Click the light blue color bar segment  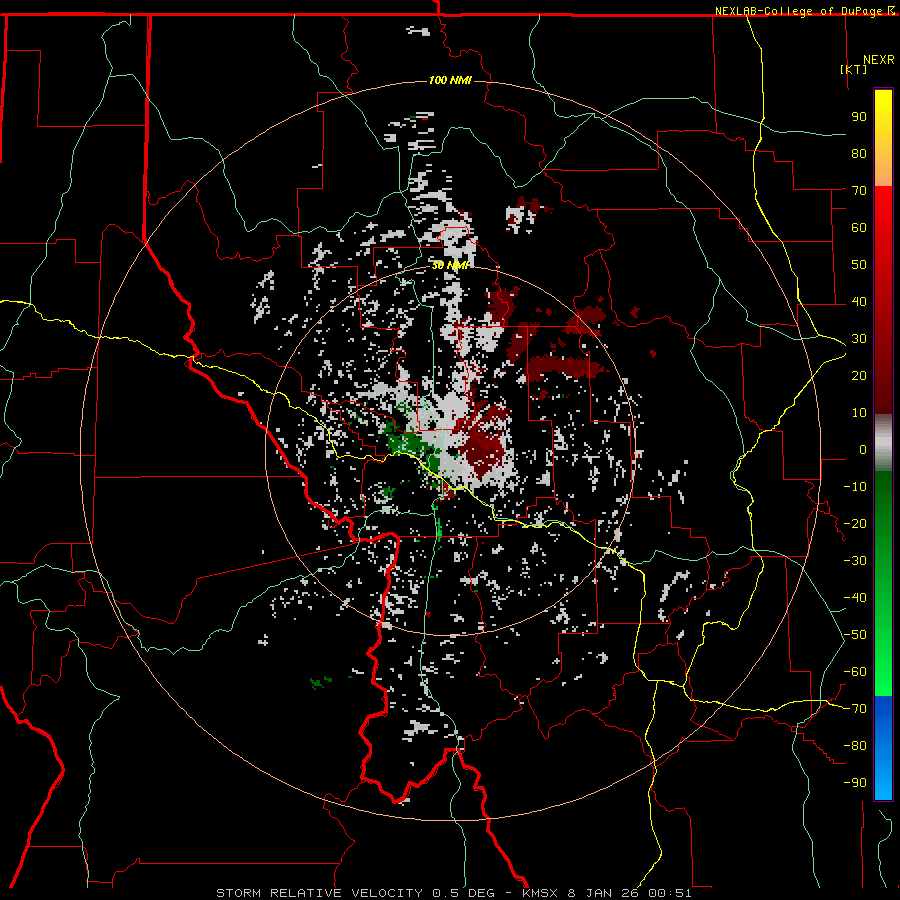click(883, 778)
